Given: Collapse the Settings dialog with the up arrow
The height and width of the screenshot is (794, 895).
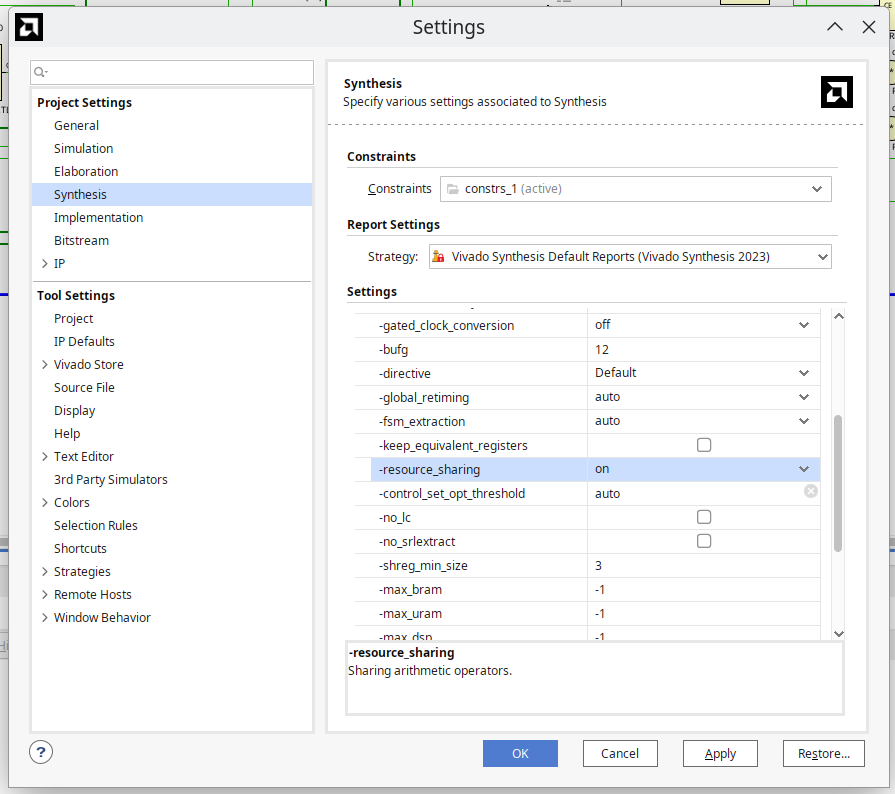Looking at the screenshot, I should tap(834, 27).
